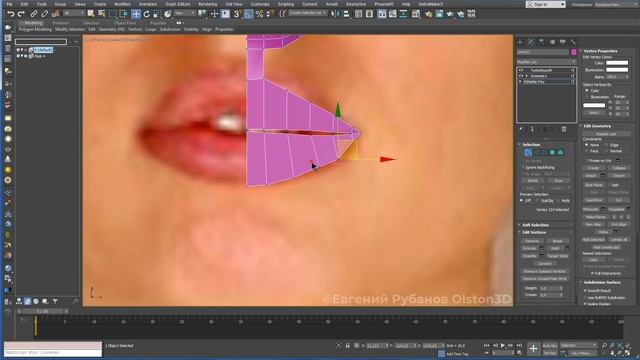Toggle the Angle Snap icon
Viewport: 640px width, 360px height.
248,14
